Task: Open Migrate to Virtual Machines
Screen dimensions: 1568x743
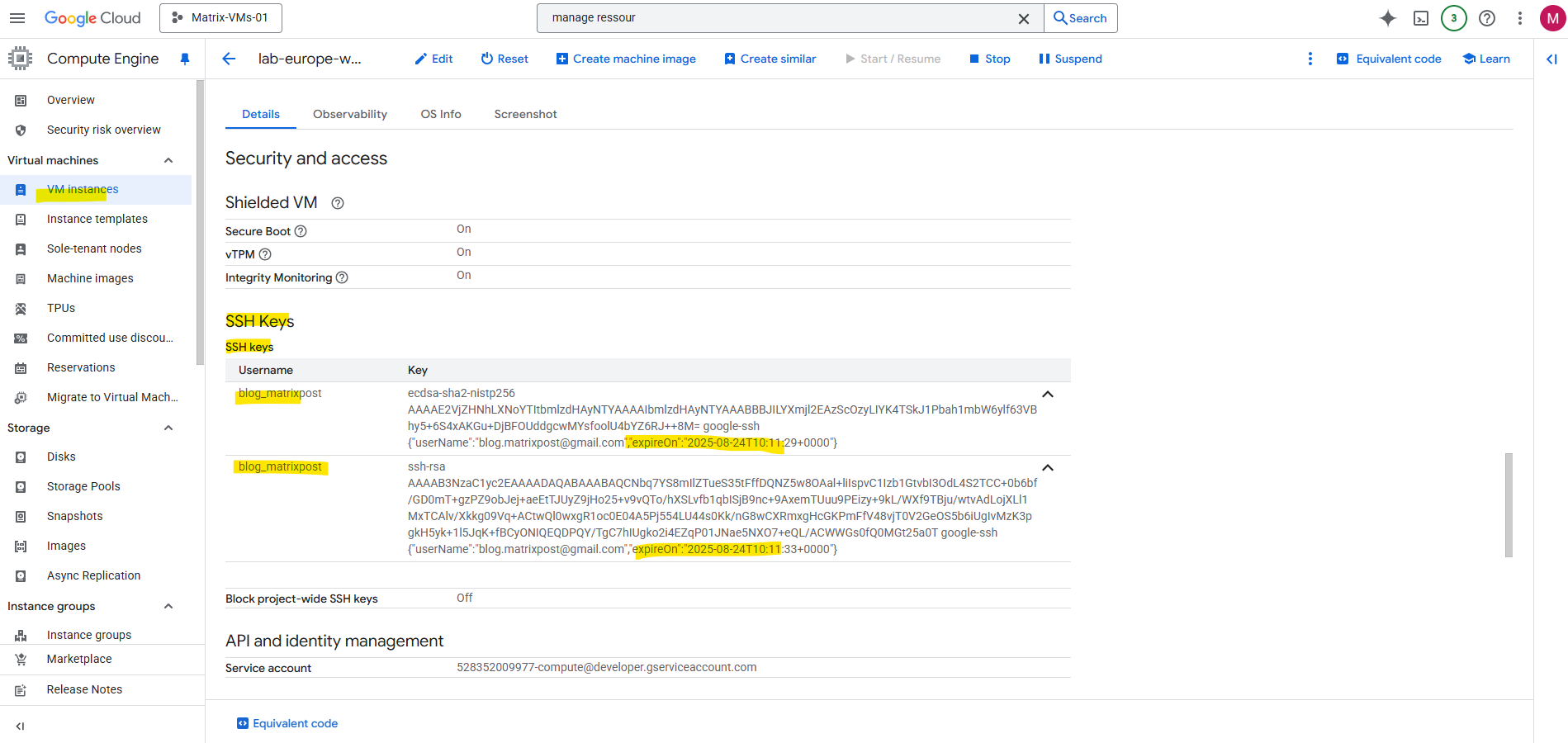Action: coord(96,397)
